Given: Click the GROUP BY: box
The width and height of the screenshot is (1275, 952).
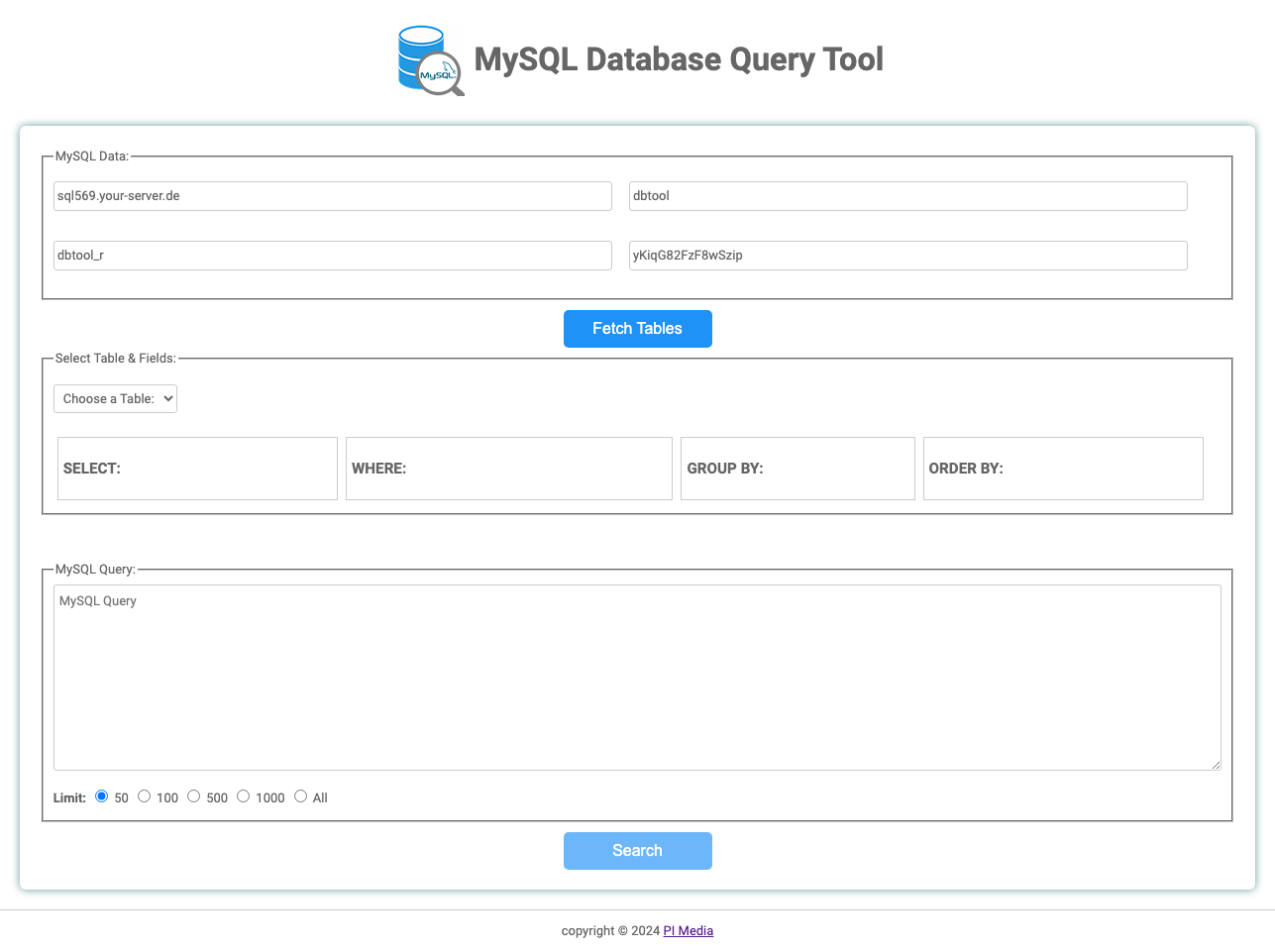Looking at the screenshot, I should click(x=797, y=469).
